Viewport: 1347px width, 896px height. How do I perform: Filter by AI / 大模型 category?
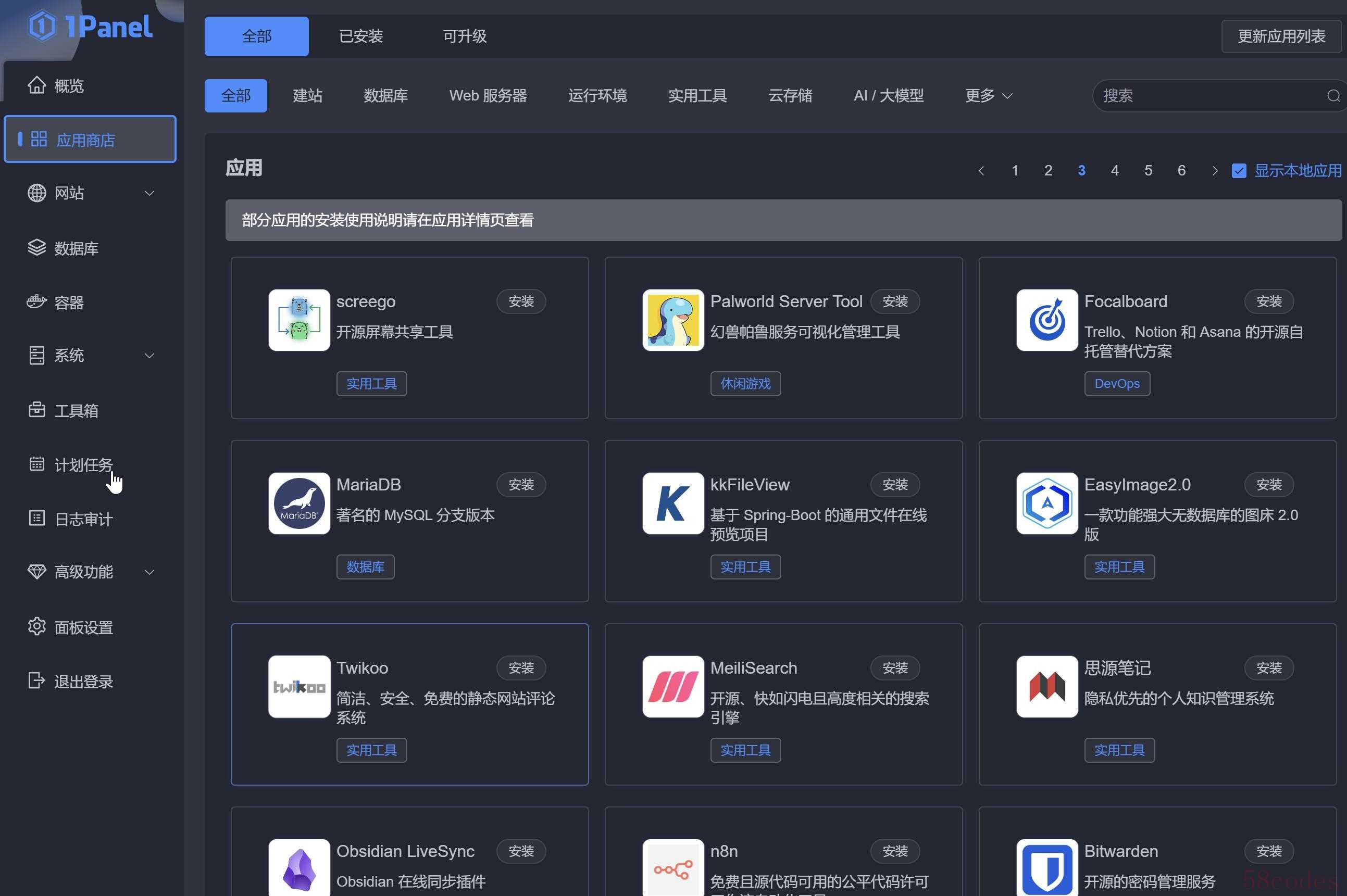[x=889, y=95]
